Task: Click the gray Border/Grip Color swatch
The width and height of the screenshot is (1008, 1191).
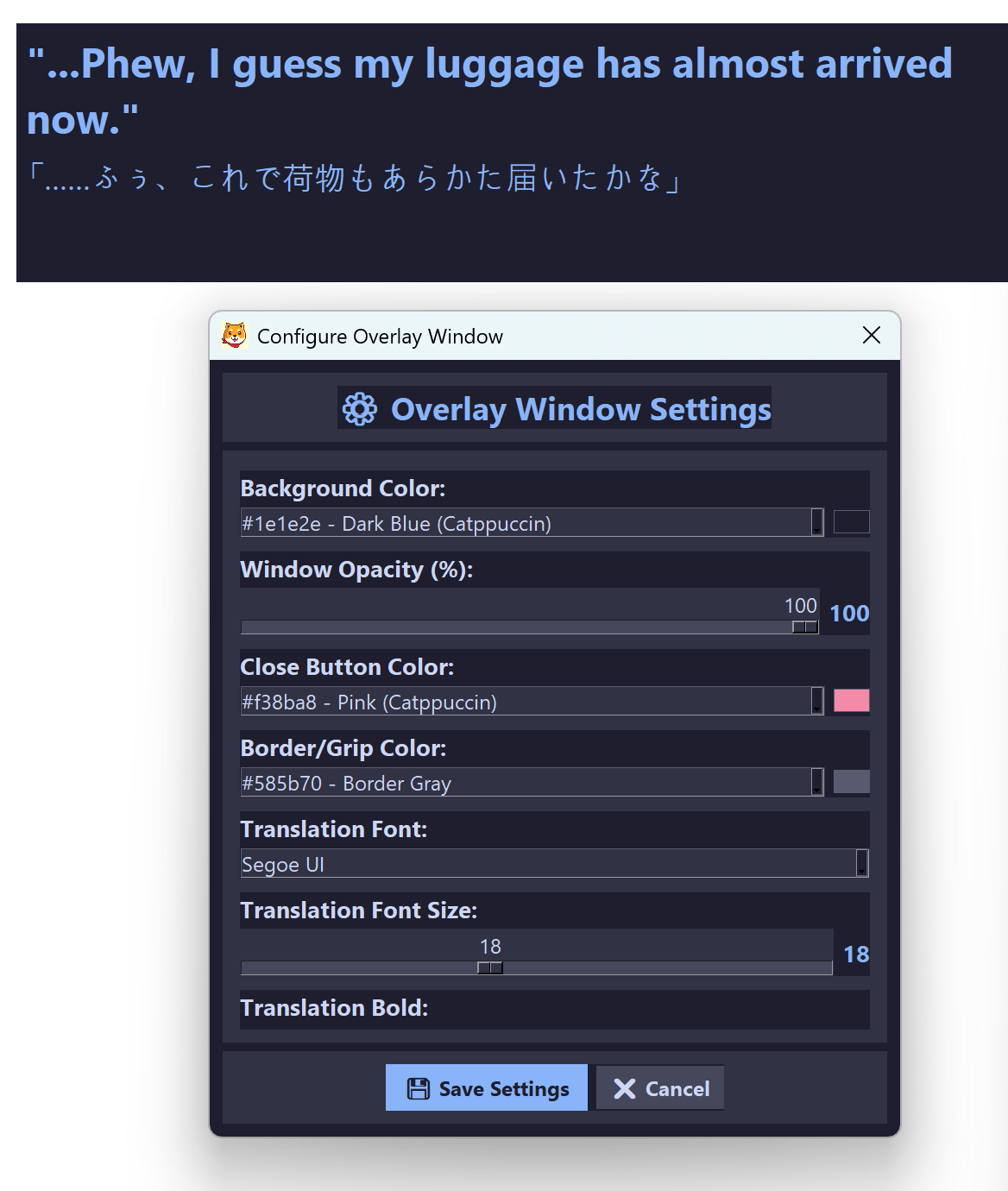Action: coord(851,782)
